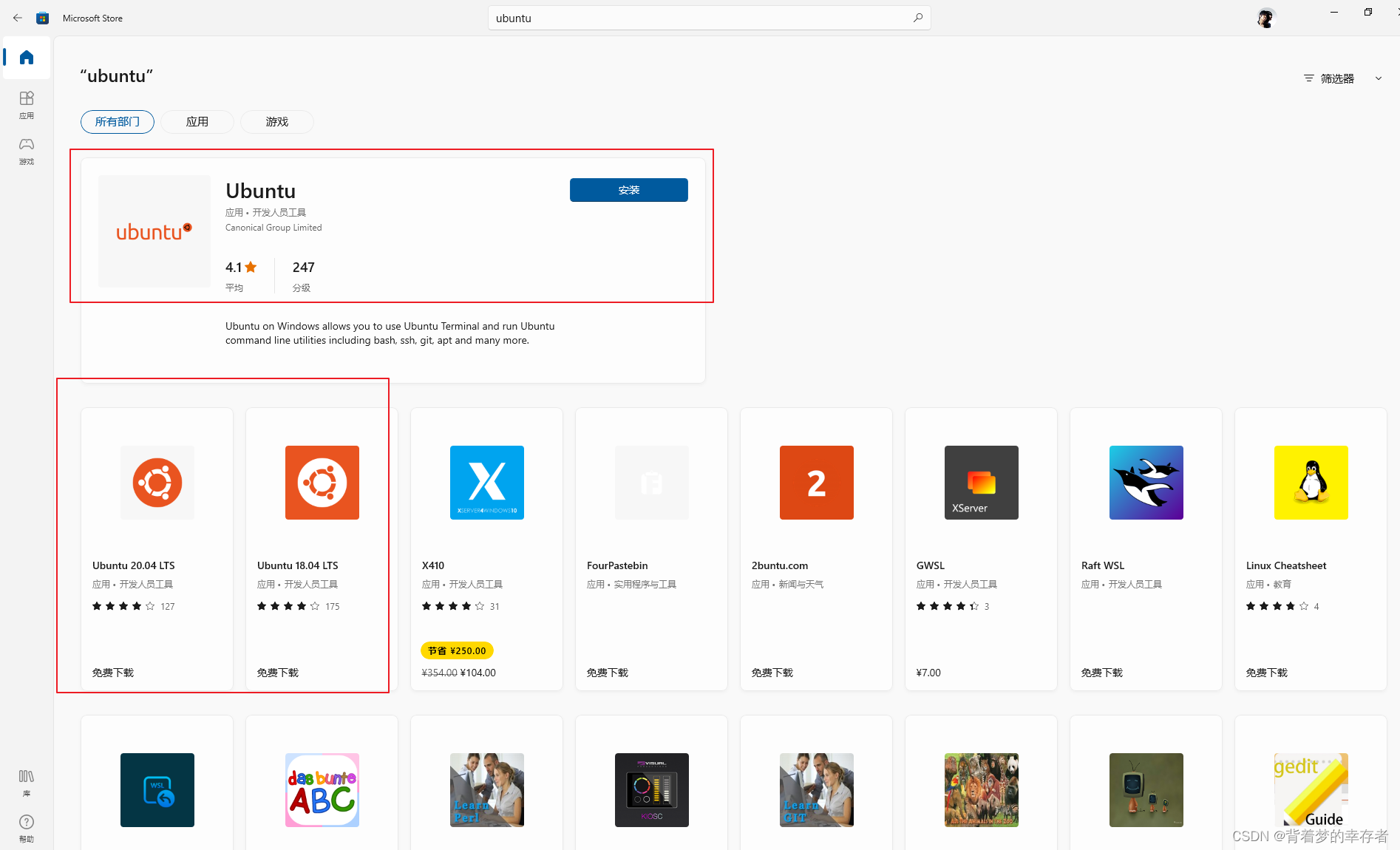Click the Linux Cheatsheet title text
The image size is (1400, 850).
1286,565
